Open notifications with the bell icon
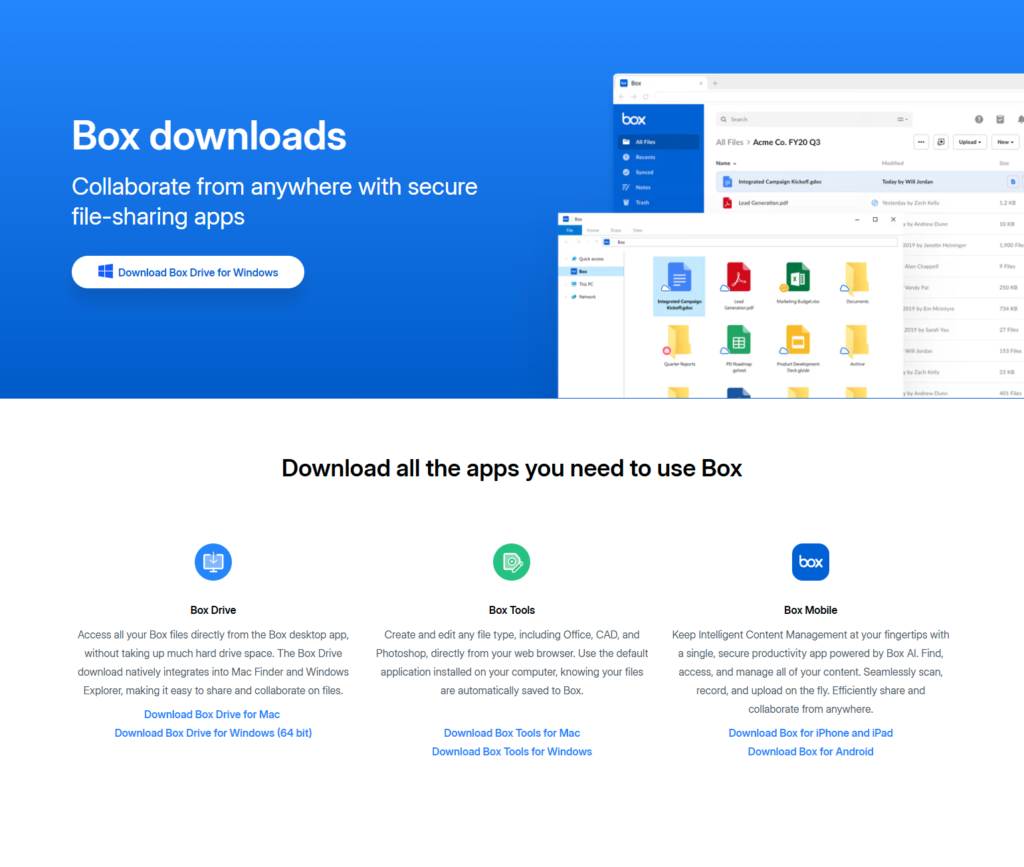 [1021, 119]
